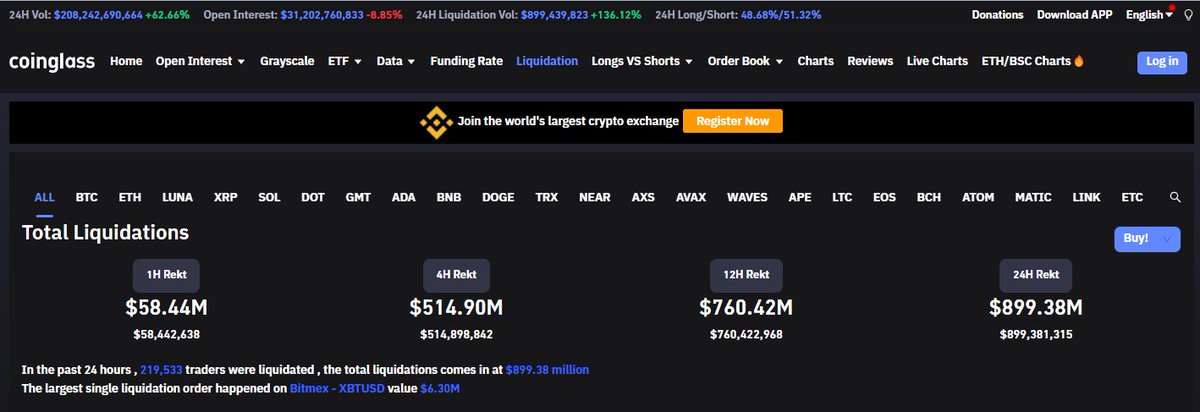This screenshot has width=1200, height=412.
Task: Select the BCH tab
Action: [x=929, y=198]
